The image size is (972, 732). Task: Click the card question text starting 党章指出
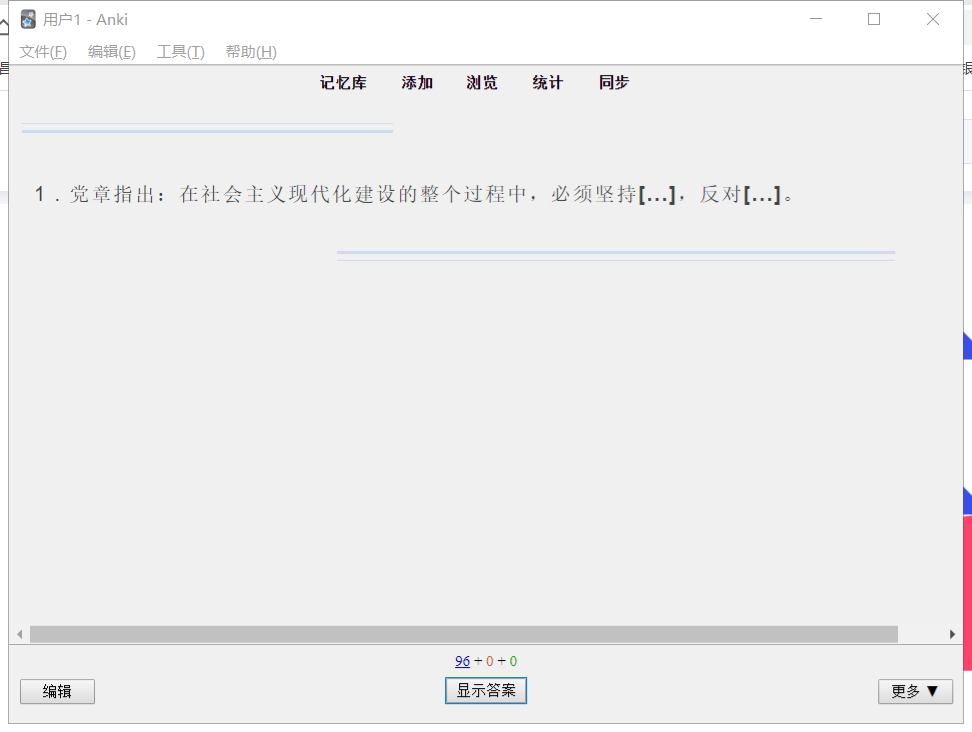point(415,195)
